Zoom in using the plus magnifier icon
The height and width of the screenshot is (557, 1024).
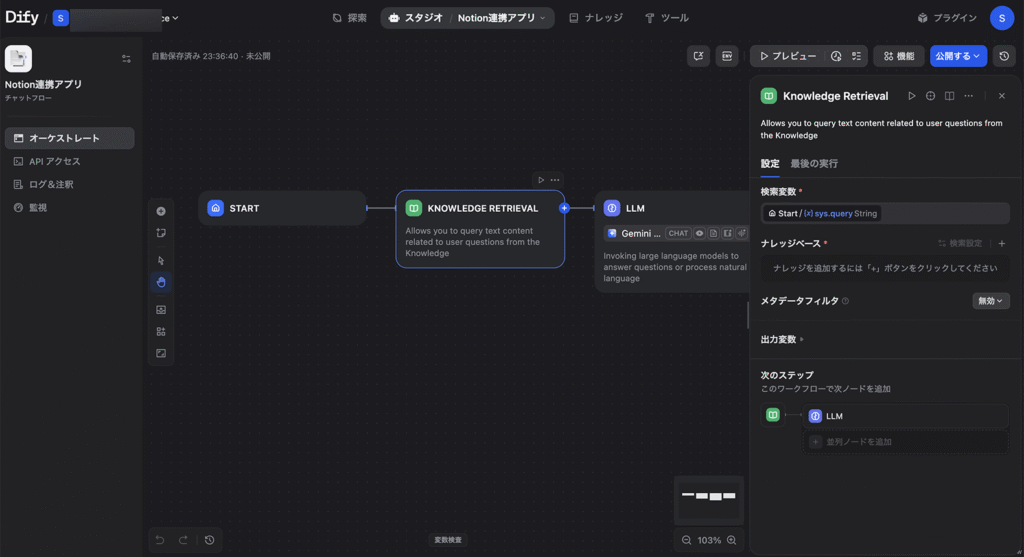[732, 540]
